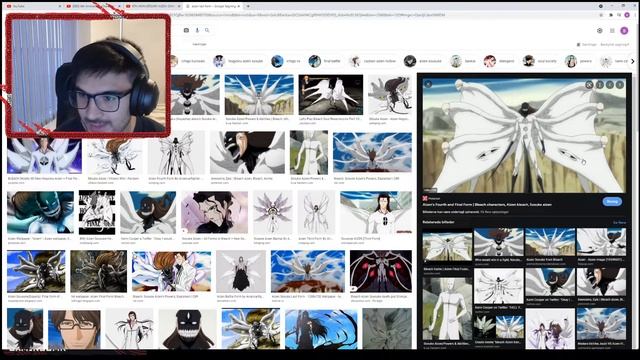This screenshot has height=360, width=640.
Task: Start voice search with the microphone icon
Action: [x=197, y=30]
